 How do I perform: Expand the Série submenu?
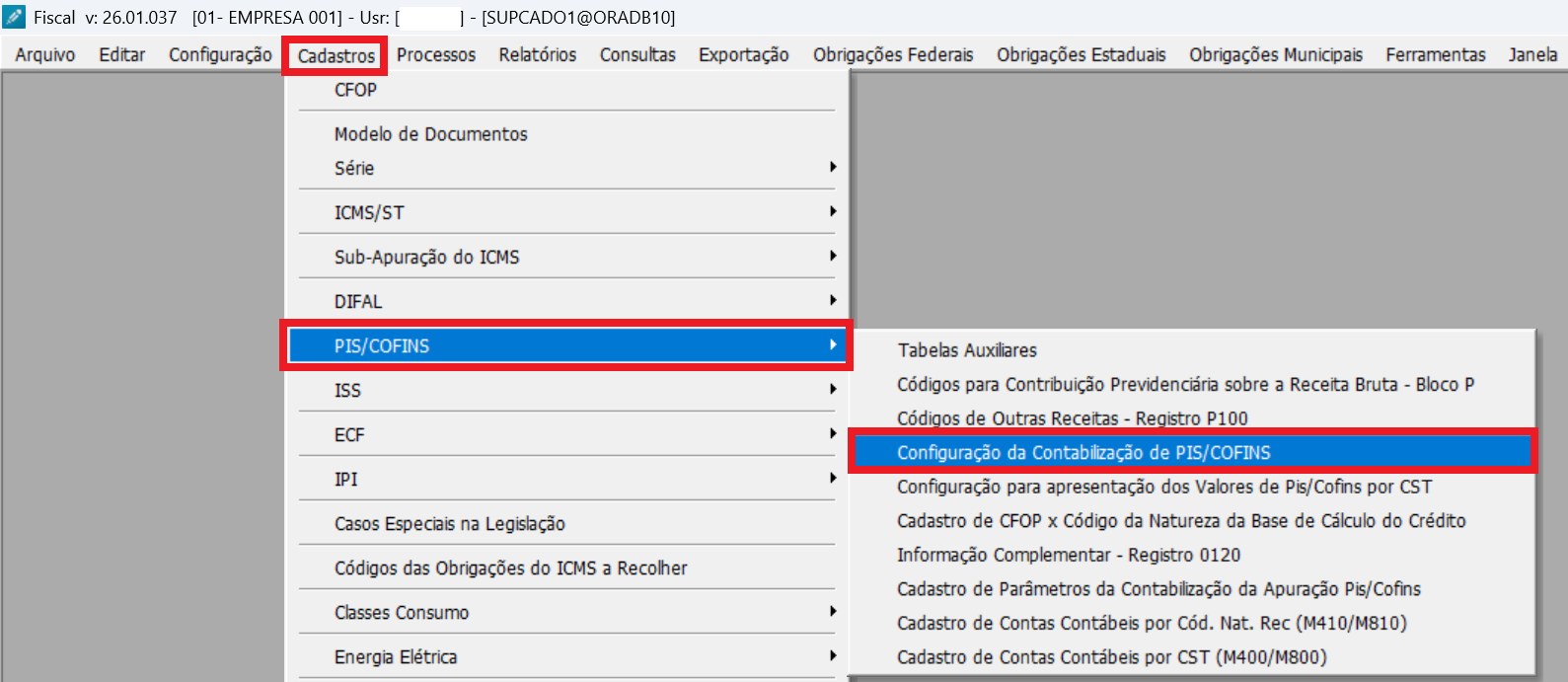[566, 168]
